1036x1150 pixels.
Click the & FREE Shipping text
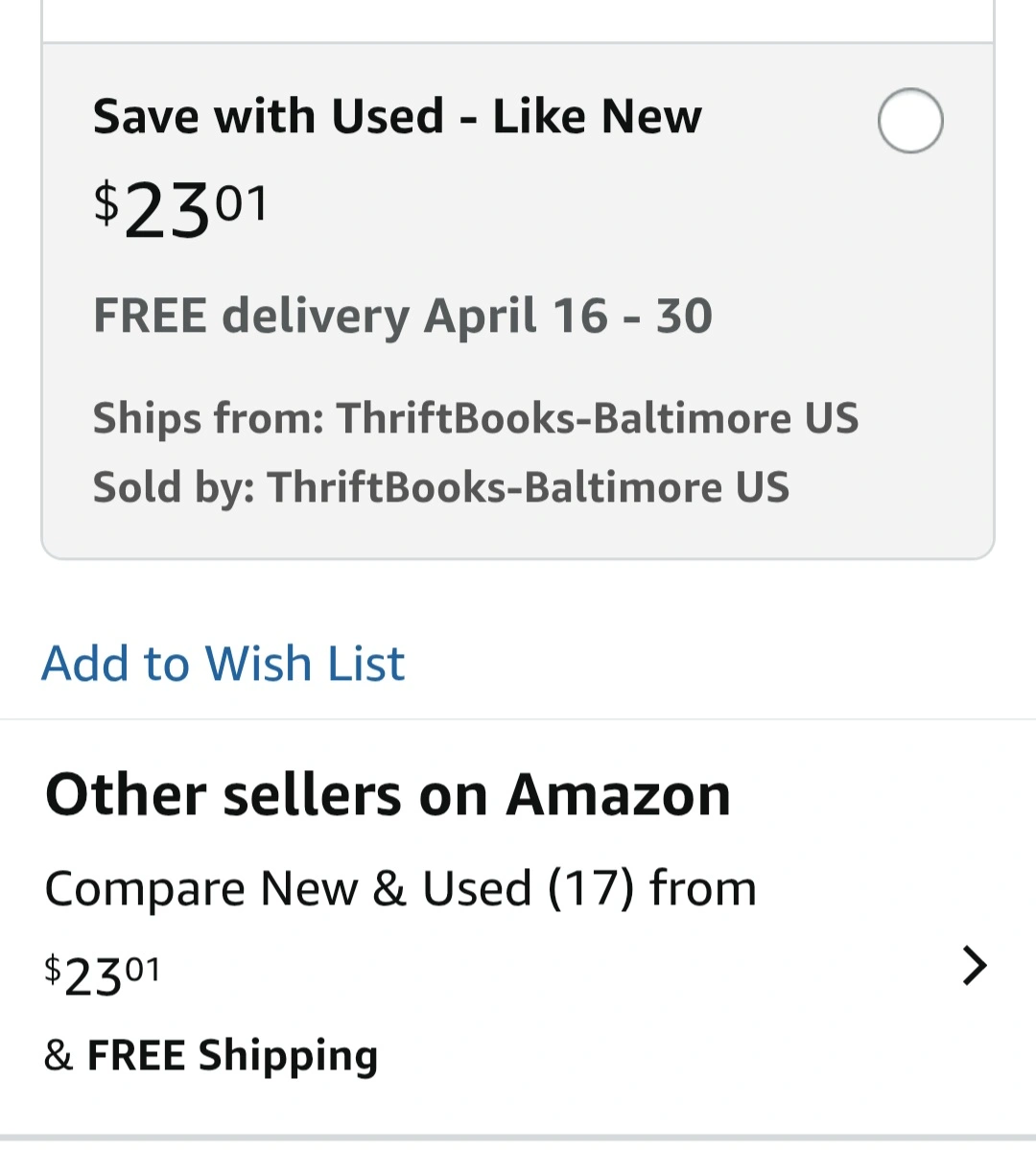coord(211,1055)
